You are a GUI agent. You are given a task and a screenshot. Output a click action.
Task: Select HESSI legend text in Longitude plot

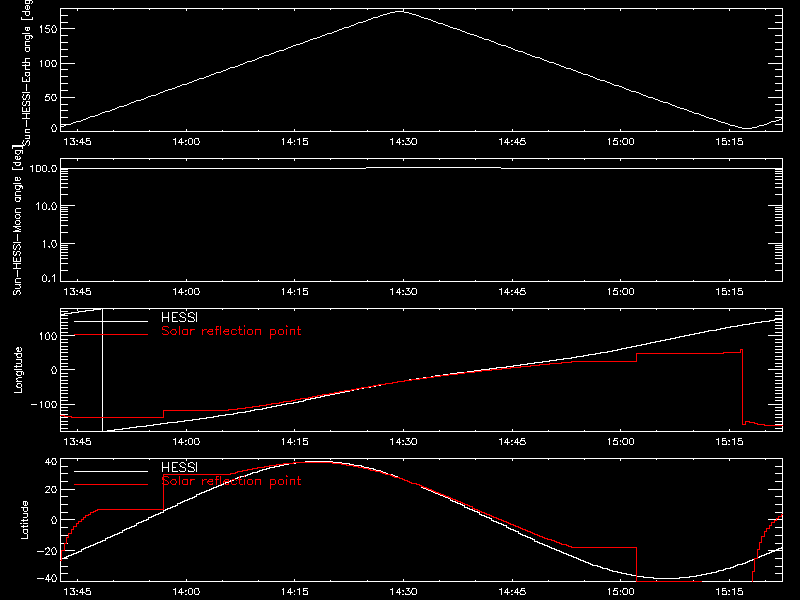pos(179,317)
